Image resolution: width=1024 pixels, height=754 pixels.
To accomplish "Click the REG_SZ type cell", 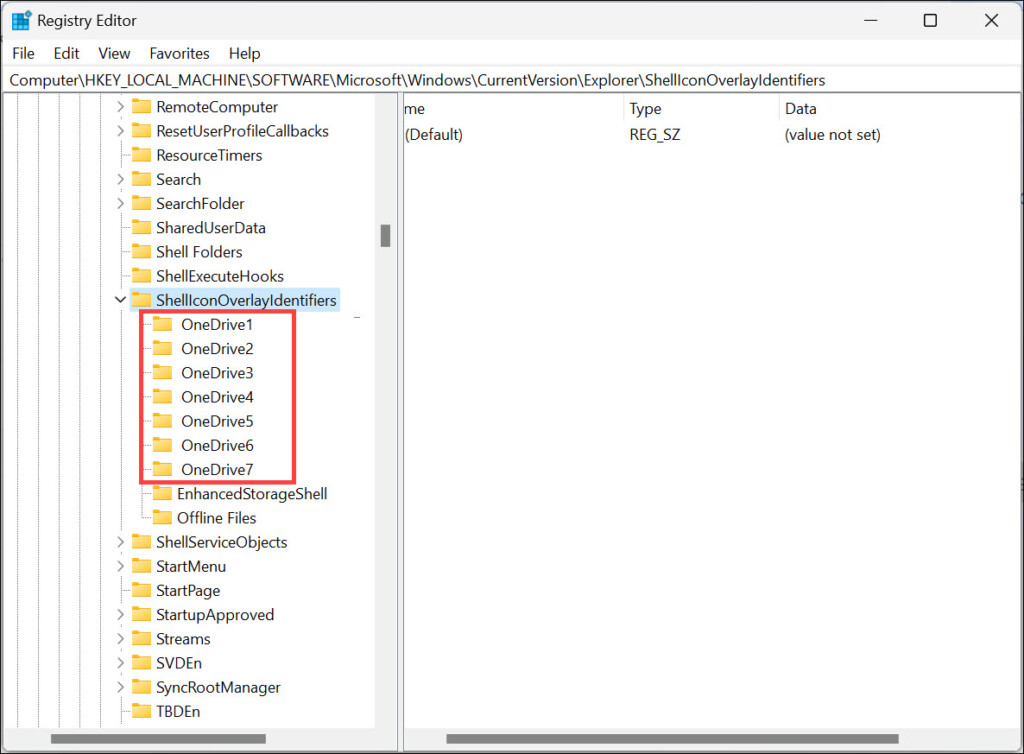I will click(654, 134).
